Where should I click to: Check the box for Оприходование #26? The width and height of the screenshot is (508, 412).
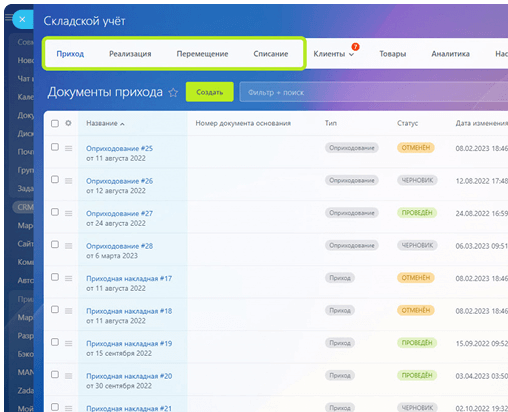[x=55, y=179]
